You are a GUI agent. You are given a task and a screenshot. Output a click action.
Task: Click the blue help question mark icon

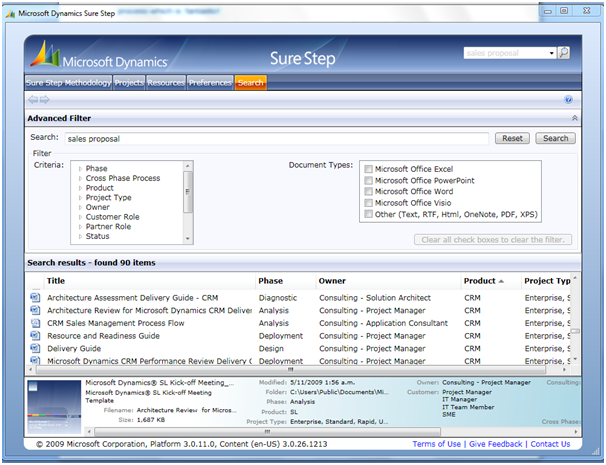click(x=568, y=100)
